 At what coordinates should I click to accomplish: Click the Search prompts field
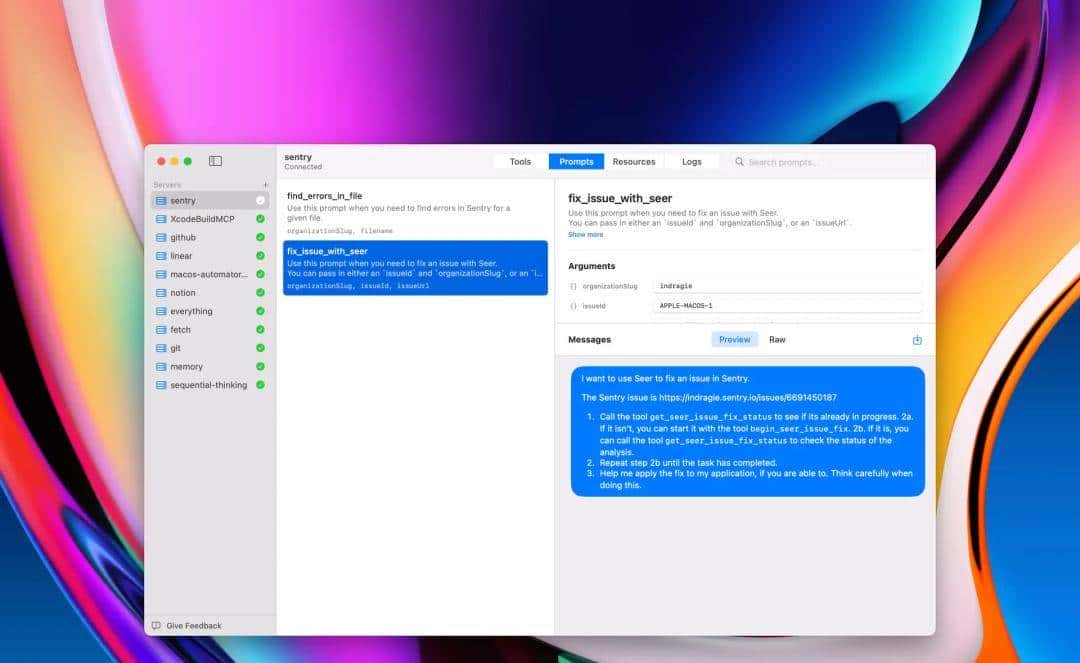coord(830,162)
